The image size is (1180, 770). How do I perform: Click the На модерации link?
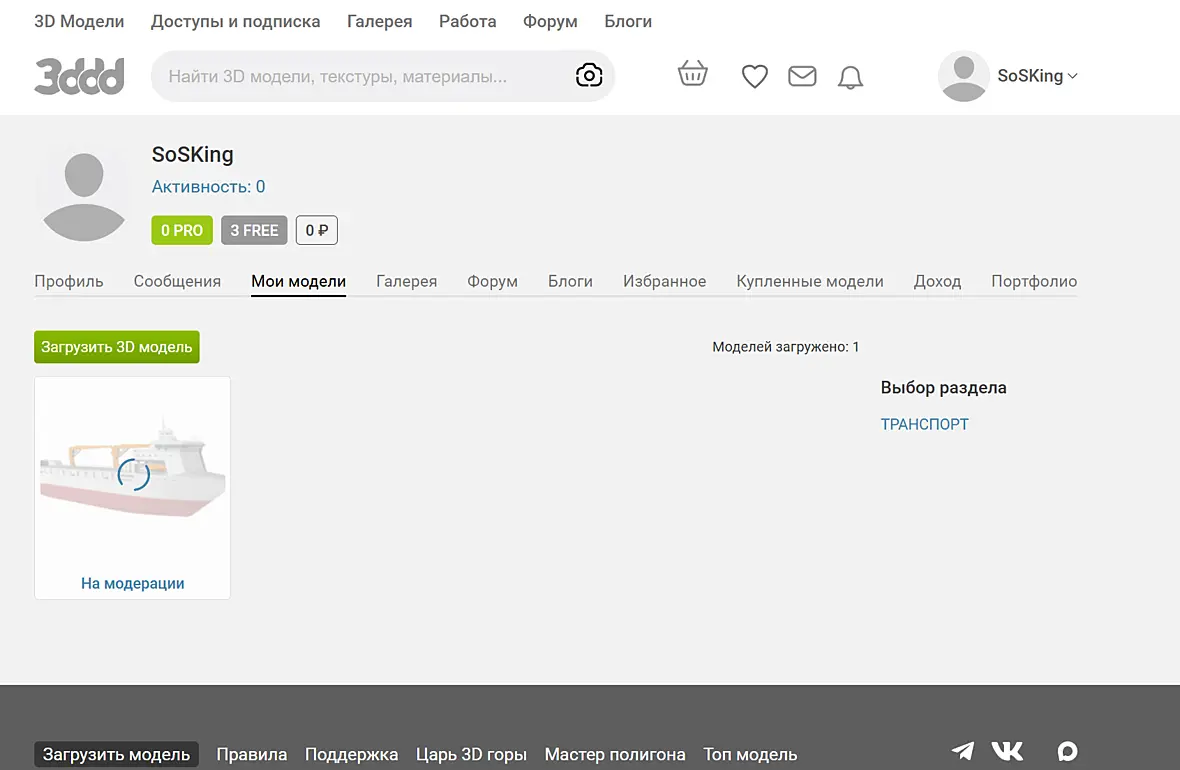click(132, 583)
